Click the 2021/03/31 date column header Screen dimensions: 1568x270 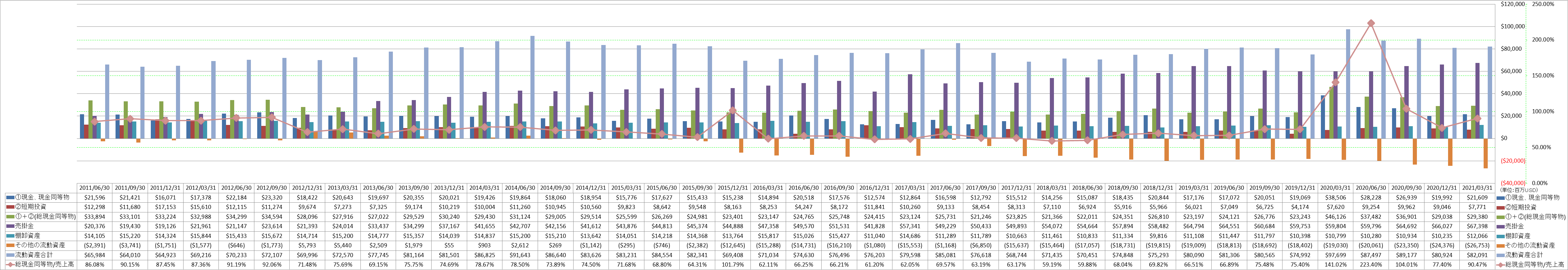[1478, 188]
